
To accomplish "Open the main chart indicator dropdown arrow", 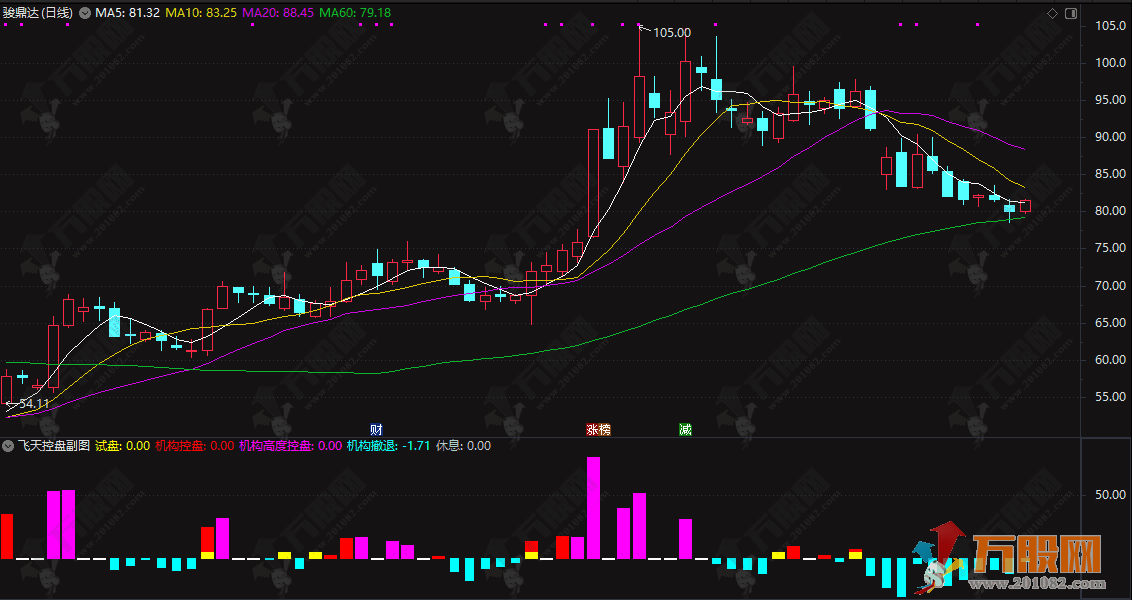I will pos(83,13).
